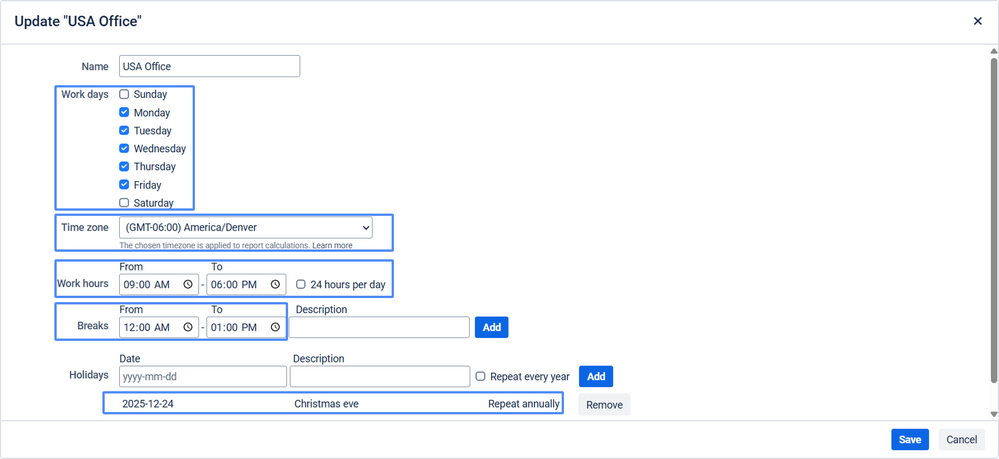The width and height of the screenshot is (999, 459).
Task: Open clock picker for Breaks To time
Action: click(275, 327)
